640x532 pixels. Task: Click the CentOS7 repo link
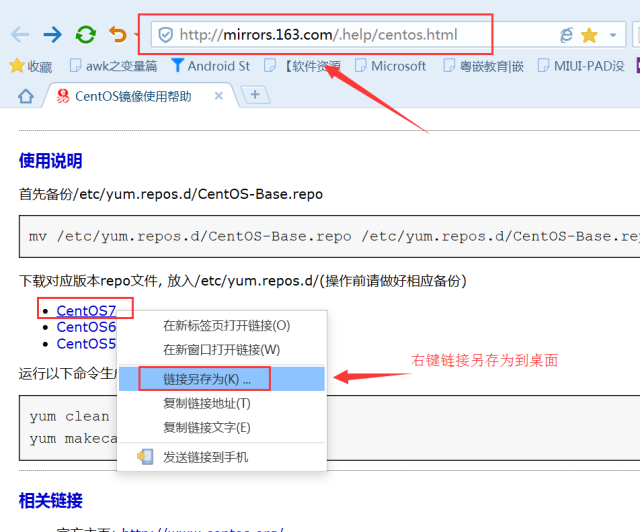coord(86,311)
